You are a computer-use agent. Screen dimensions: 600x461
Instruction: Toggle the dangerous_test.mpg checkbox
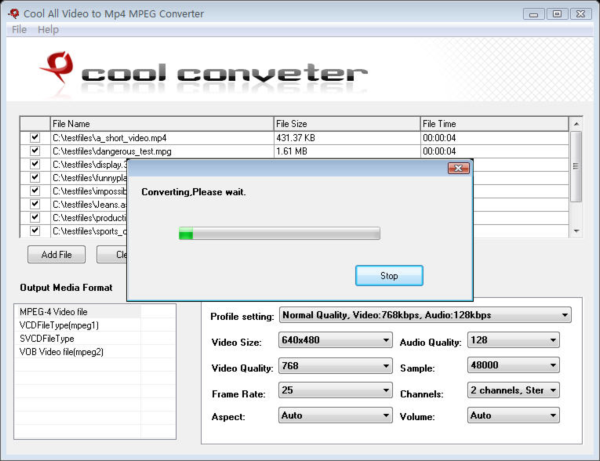coord(35,151)
